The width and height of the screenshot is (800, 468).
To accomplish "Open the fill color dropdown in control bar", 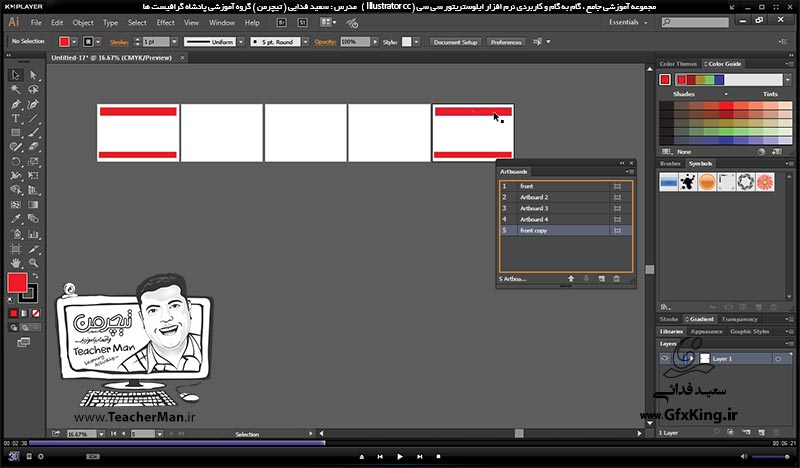I will coord(74,42).
